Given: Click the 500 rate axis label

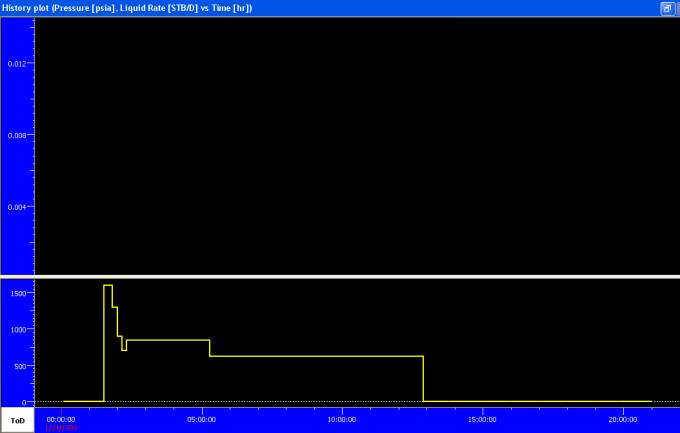Looking at the screenshot, I should coord(20,366).
